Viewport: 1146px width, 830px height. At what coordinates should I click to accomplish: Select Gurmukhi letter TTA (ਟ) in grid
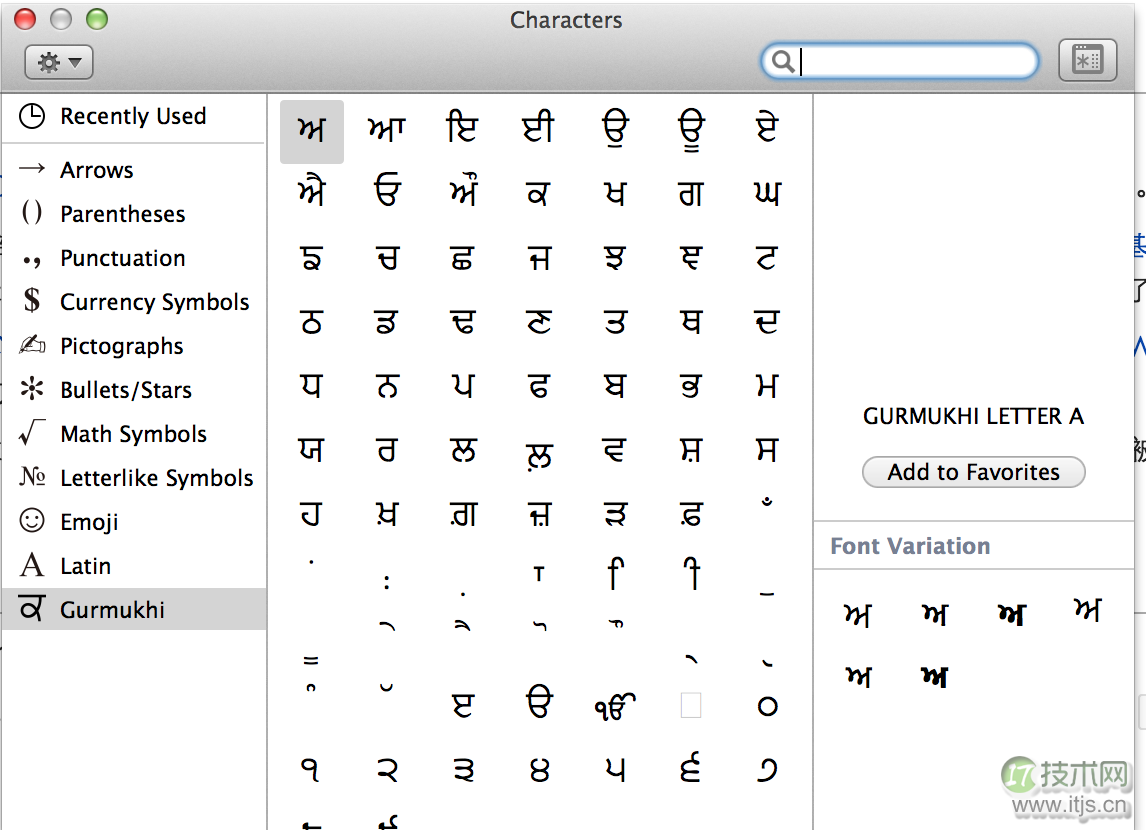767,258
